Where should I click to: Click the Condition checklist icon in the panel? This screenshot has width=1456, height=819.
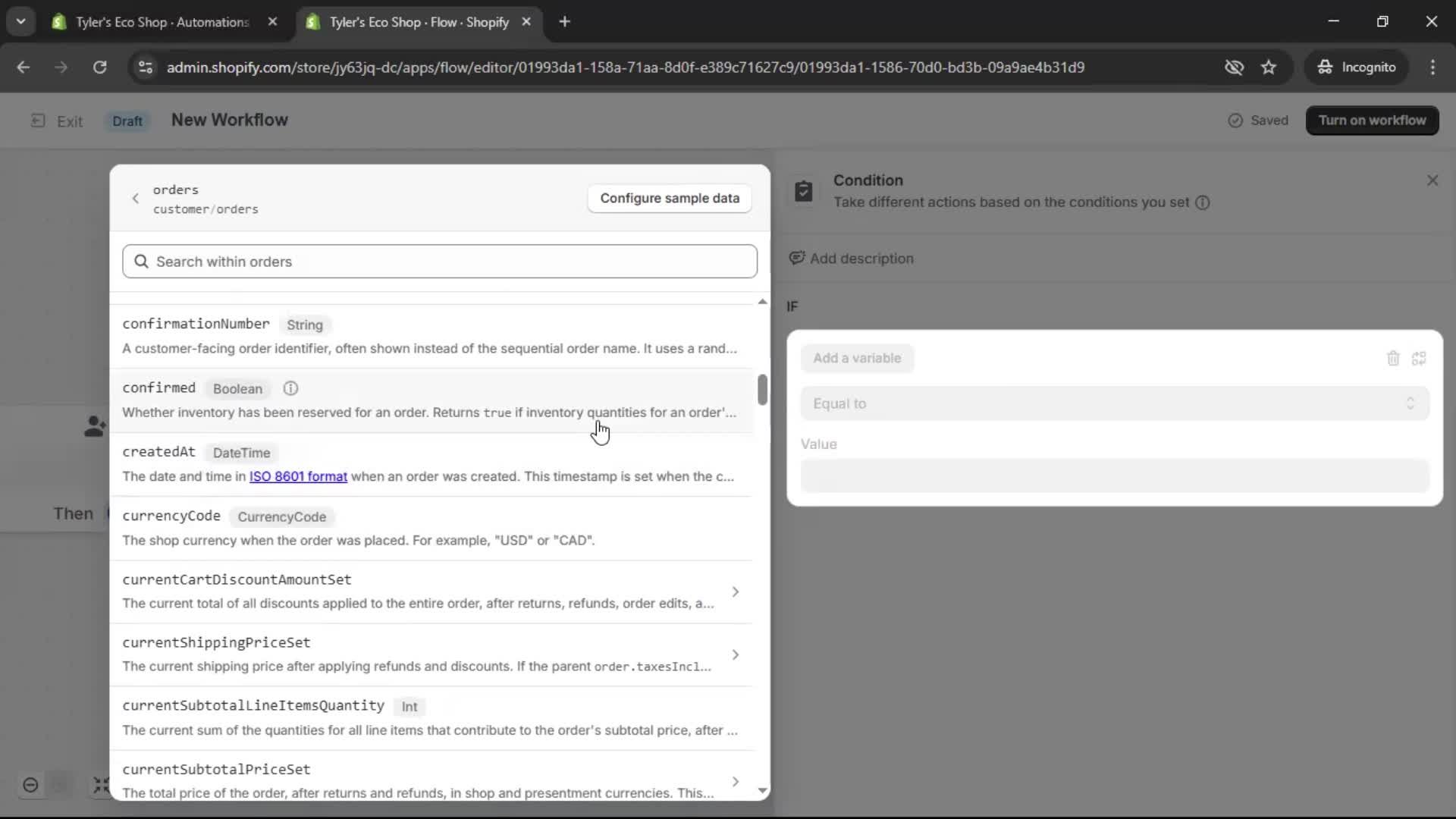(804, 191)
